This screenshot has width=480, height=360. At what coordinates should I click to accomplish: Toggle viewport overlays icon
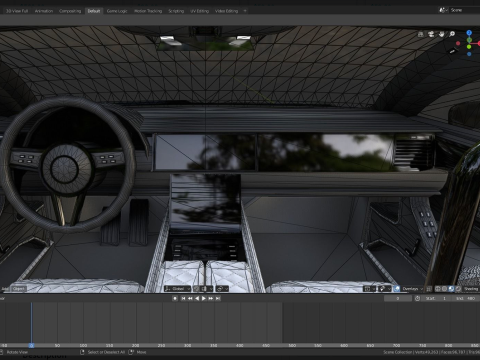click(x=397, y=289)
